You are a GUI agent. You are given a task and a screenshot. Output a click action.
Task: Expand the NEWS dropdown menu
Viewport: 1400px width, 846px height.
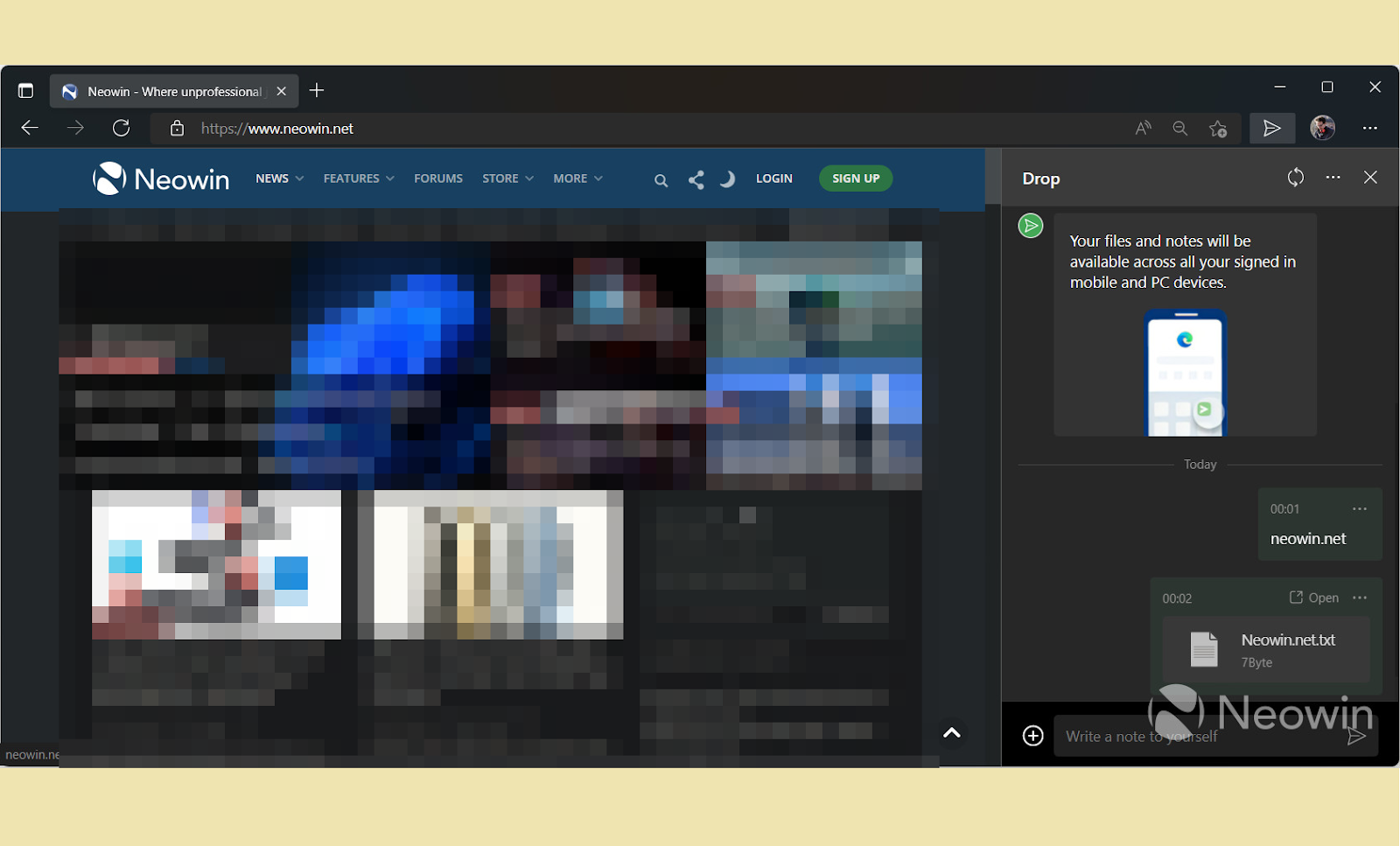pos(280,178)
